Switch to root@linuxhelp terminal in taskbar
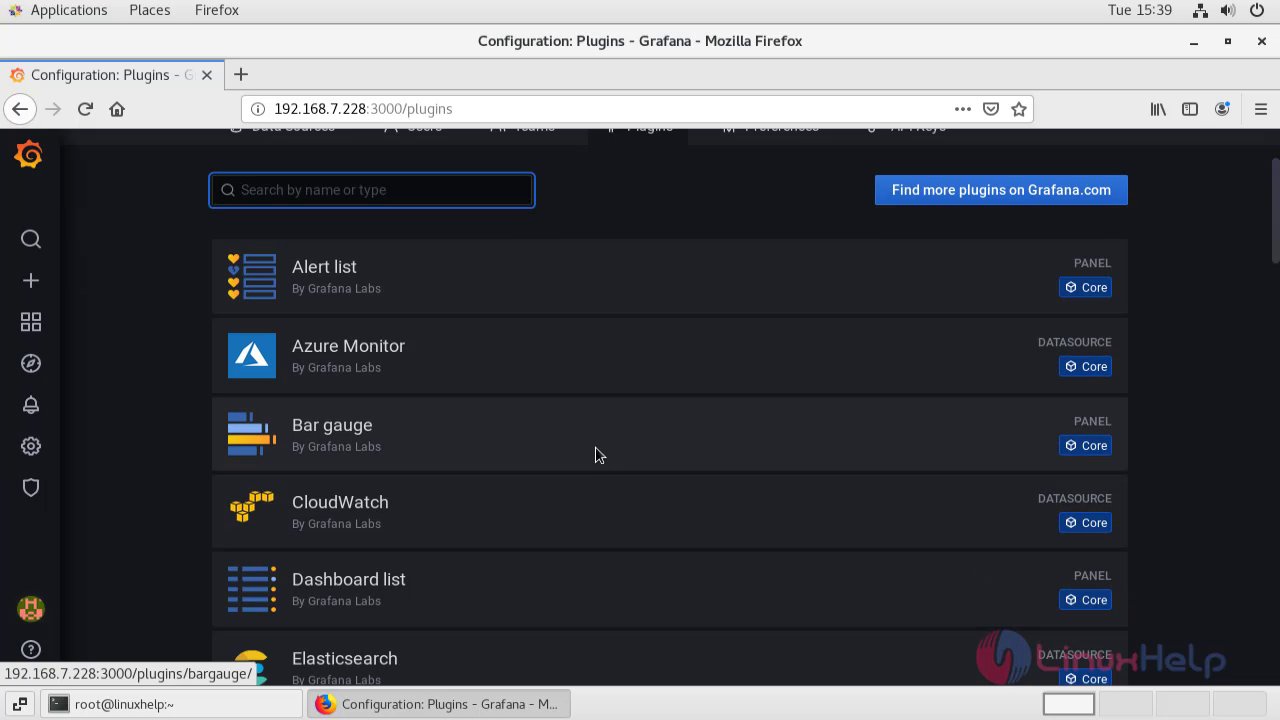 [172, 704]
